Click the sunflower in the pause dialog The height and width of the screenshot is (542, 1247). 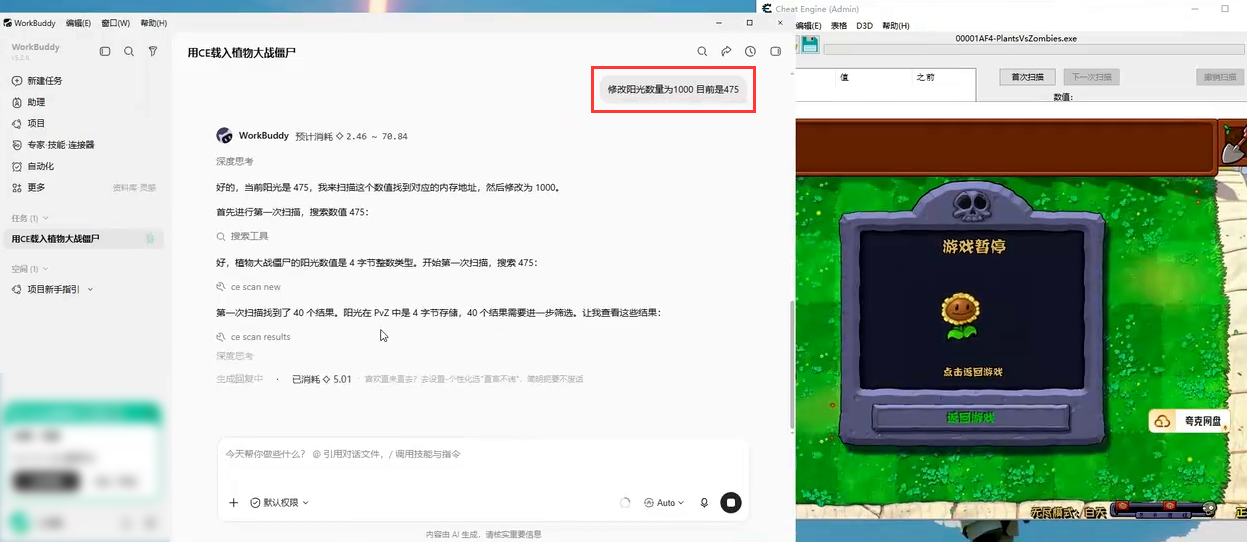click(x=961, y=318)
